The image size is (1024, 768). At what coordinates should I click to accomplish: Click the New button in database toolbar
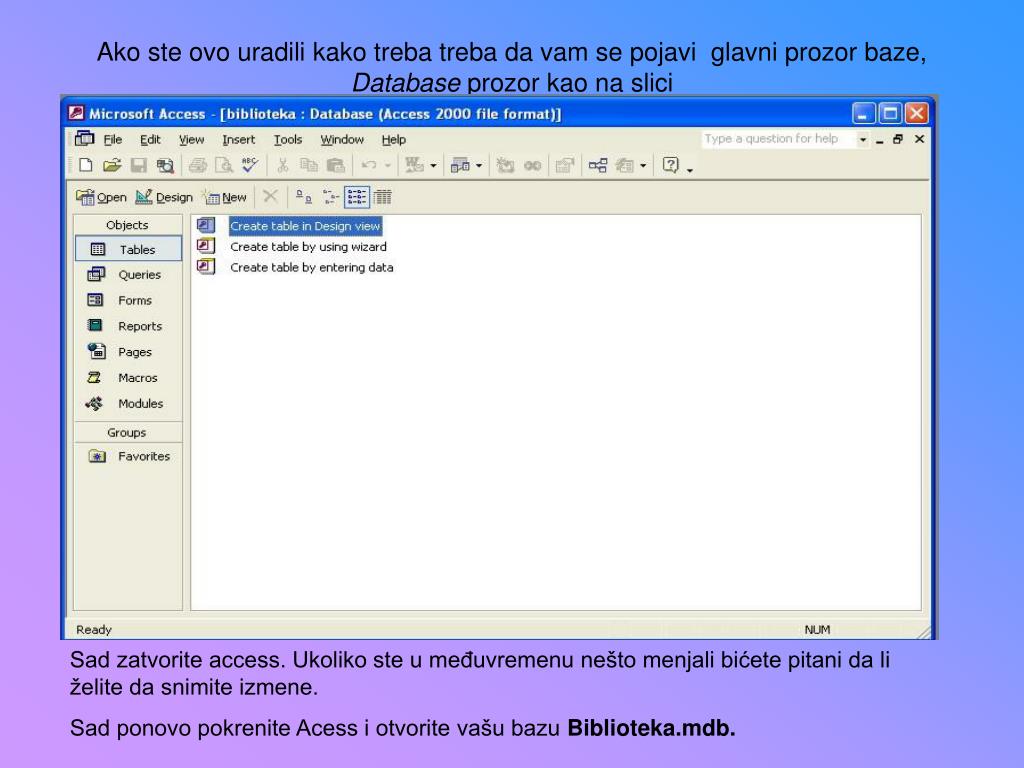pos(224,197)
